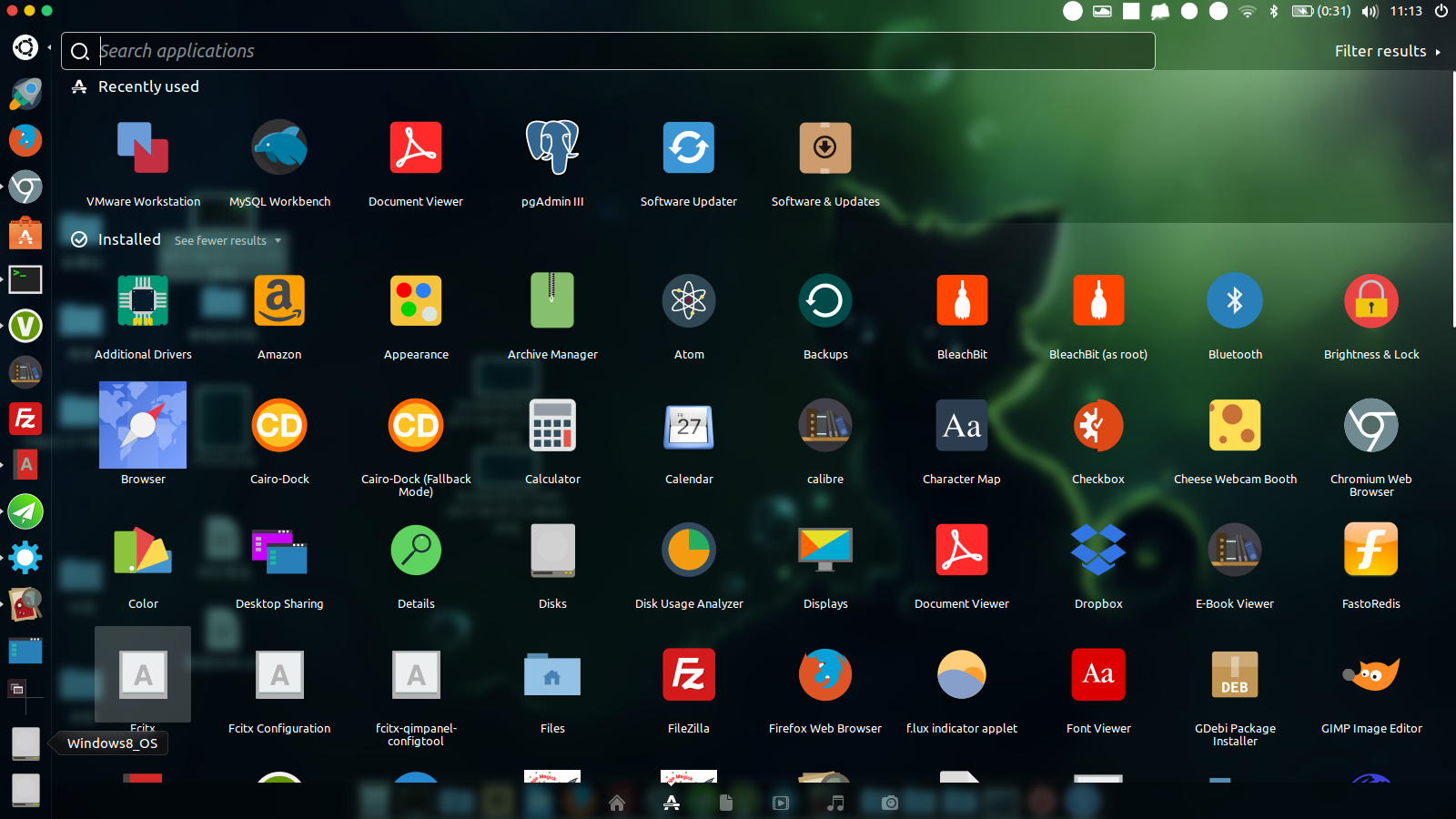The width and height of the screenshot is (1456, 819).
Task: Switch to the Video lens
Action: pos(781,803)
